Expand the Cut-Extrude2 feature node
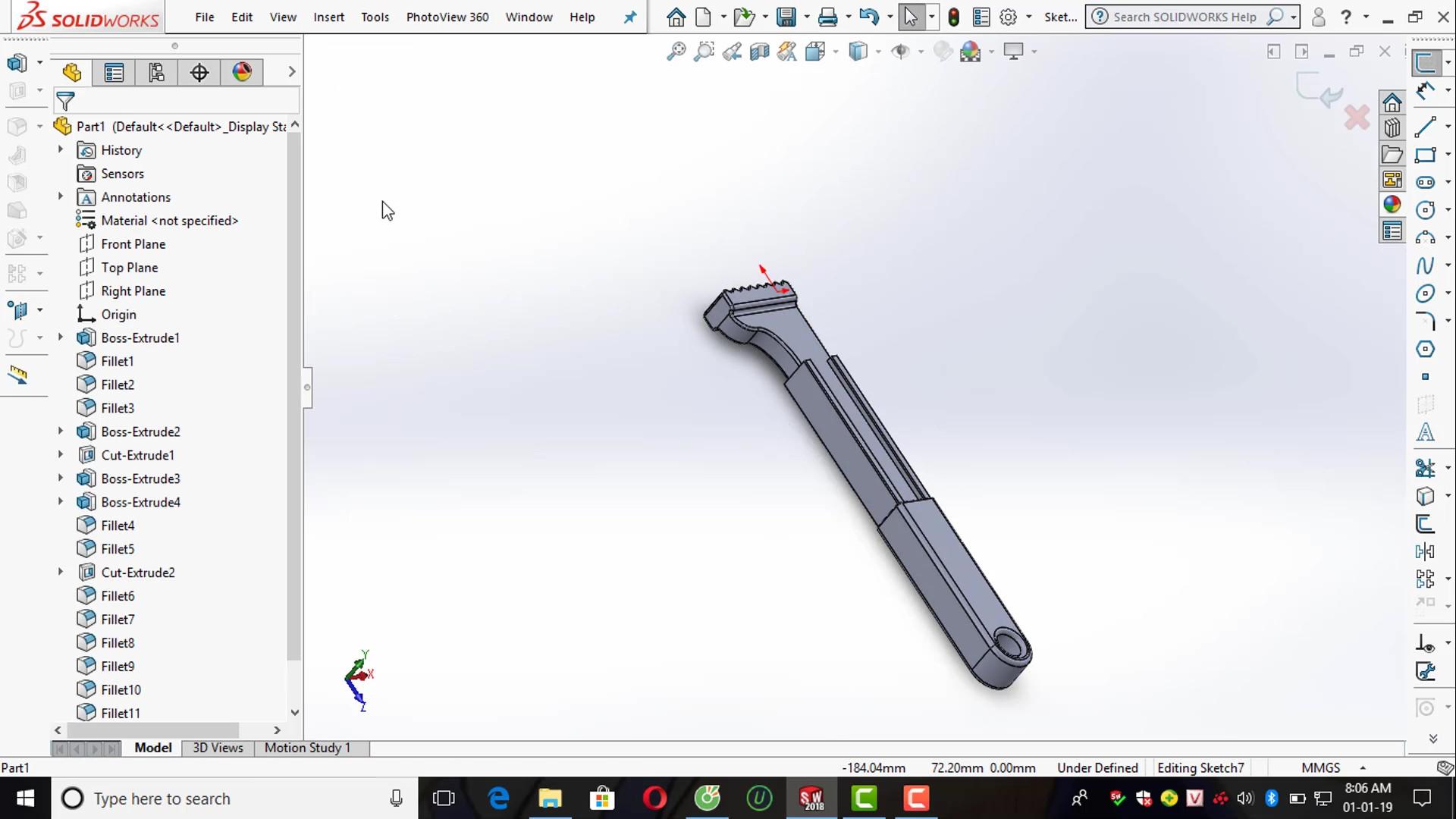The image size is (1456, 819). (x=61, y=572)
